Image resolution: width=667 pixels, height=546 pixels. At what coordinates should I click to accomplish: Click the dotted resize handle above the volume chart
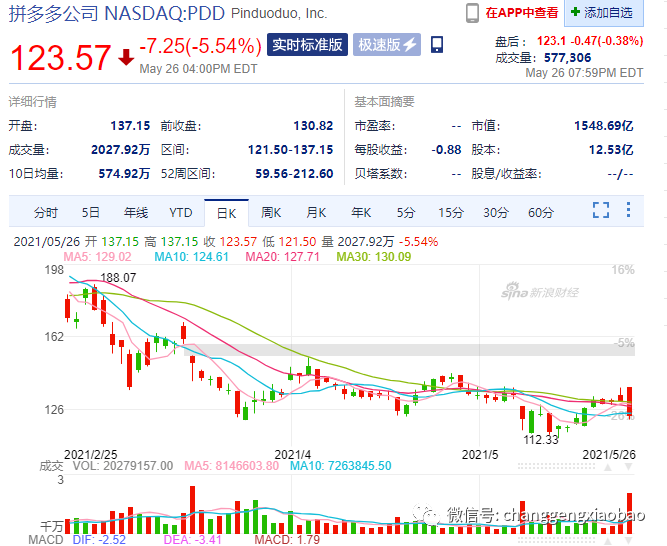(556, 467)
